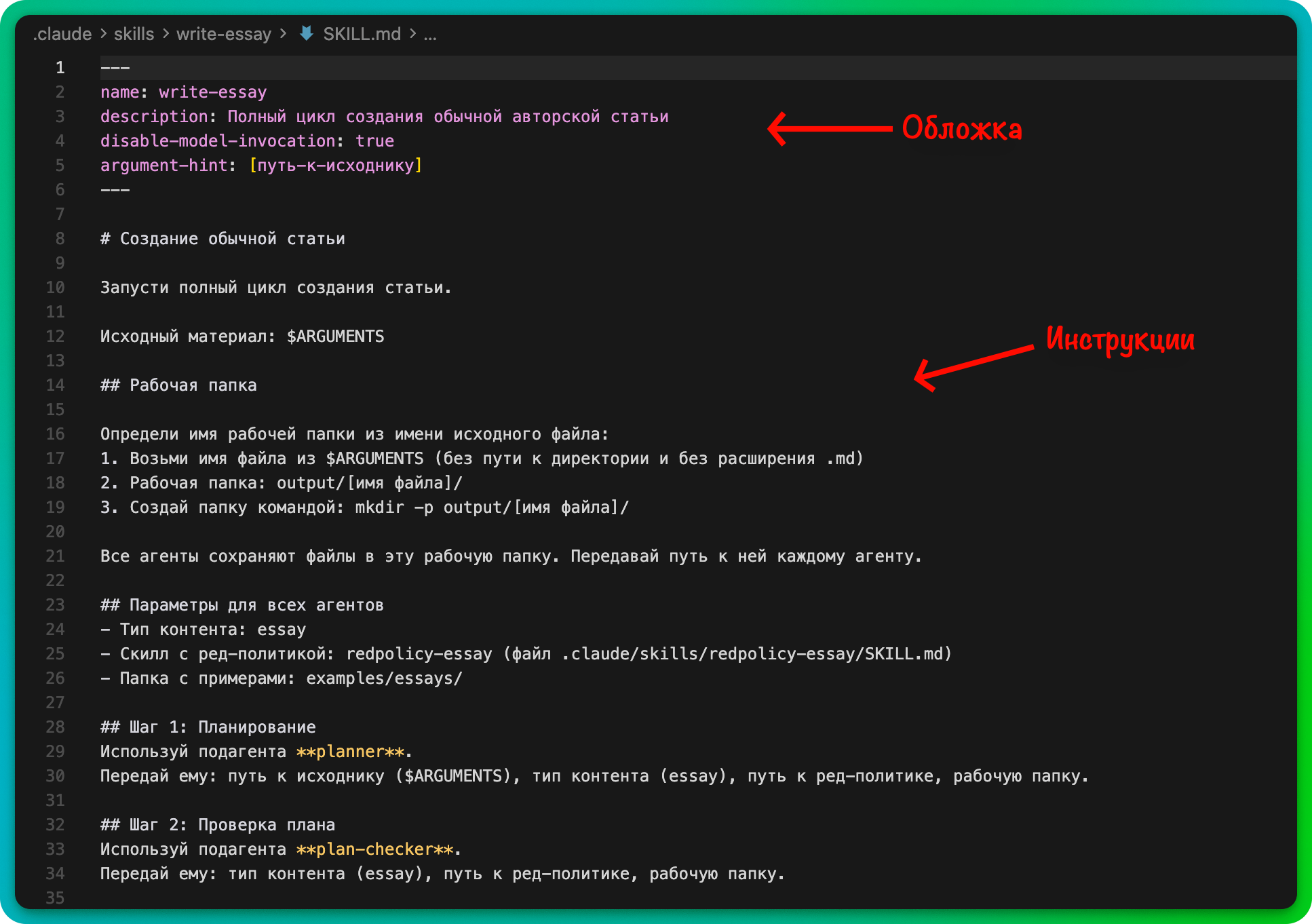Screen dimensions: 1312x924
Task: Expand the breadcrumb ellipsis symbols
Action: click(430, 34)
